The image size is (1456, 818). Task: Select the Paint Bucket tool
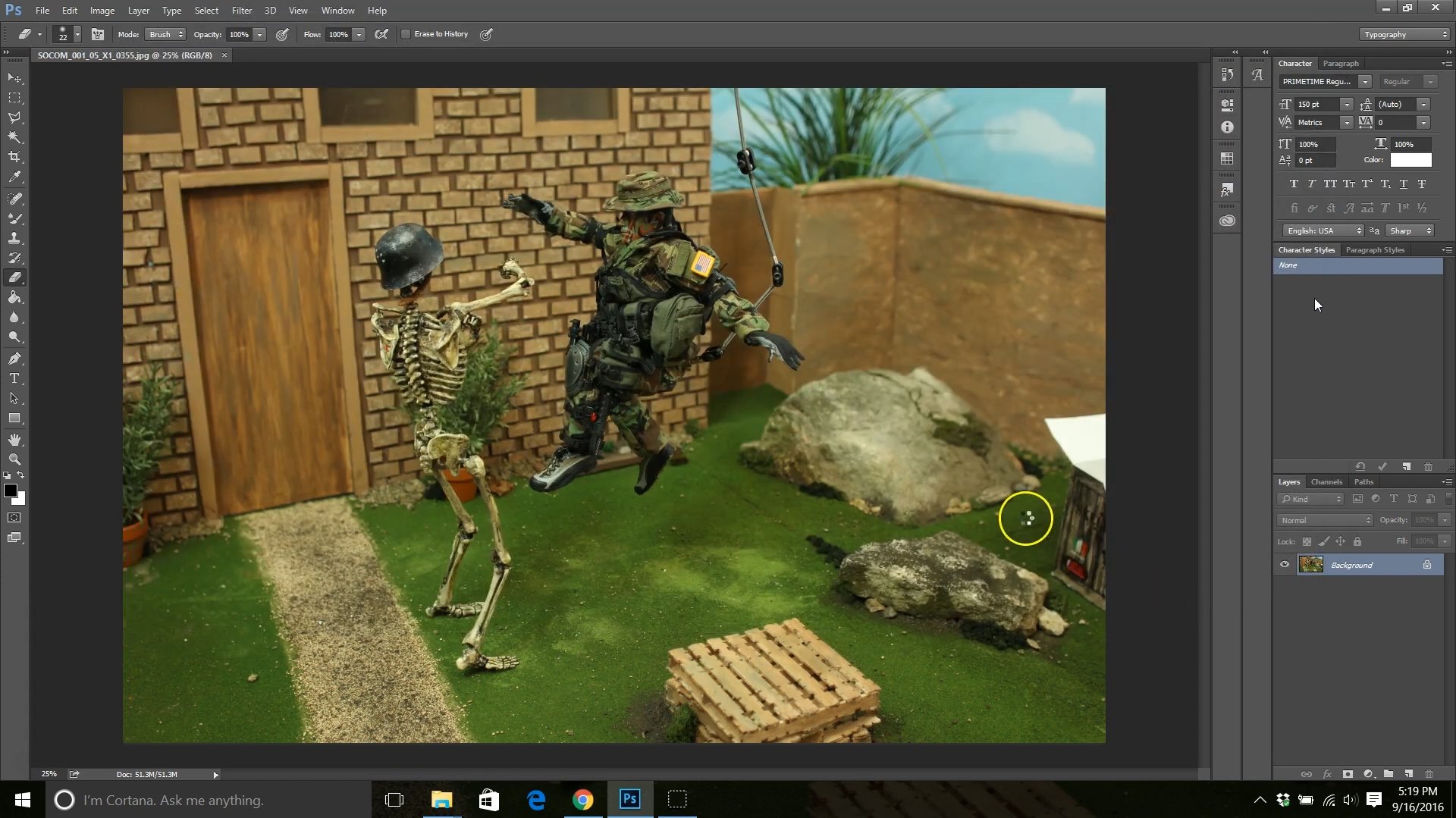coord(14,297)
